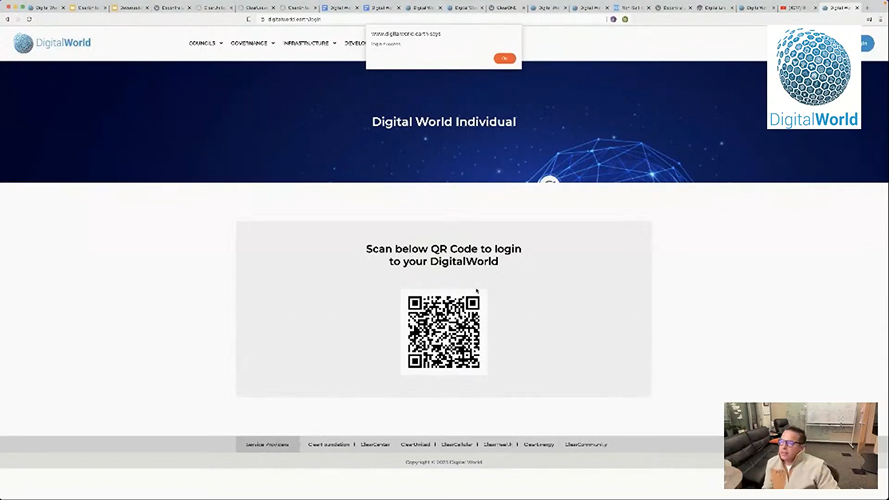
Task: Open the ClearUnited footer link
Action: (x=415, y=444)
